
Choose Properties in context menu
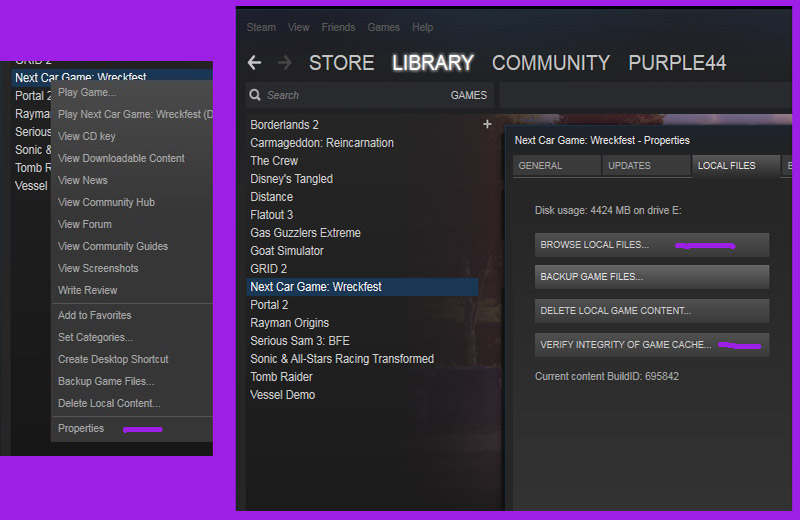coord(81,428)
